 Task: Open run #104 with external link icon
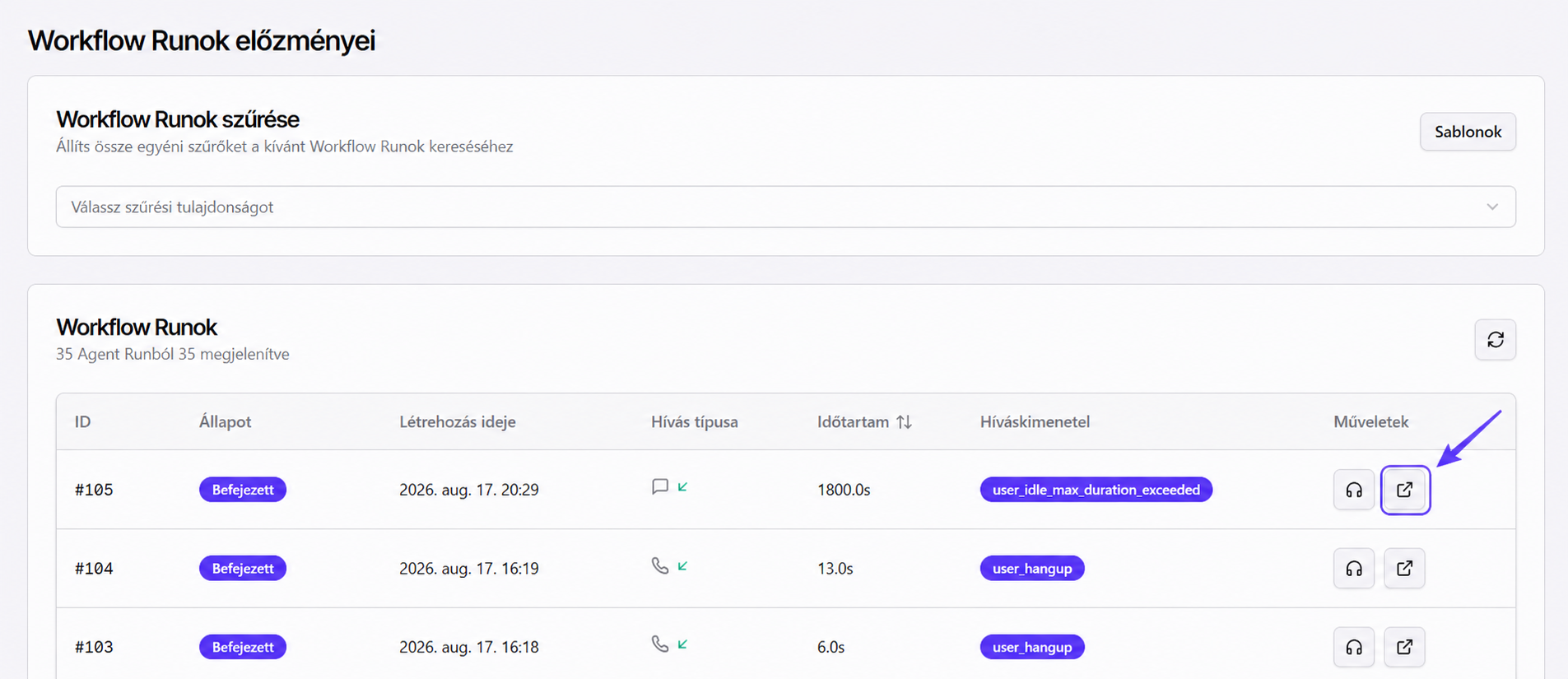coord(1405,569)
